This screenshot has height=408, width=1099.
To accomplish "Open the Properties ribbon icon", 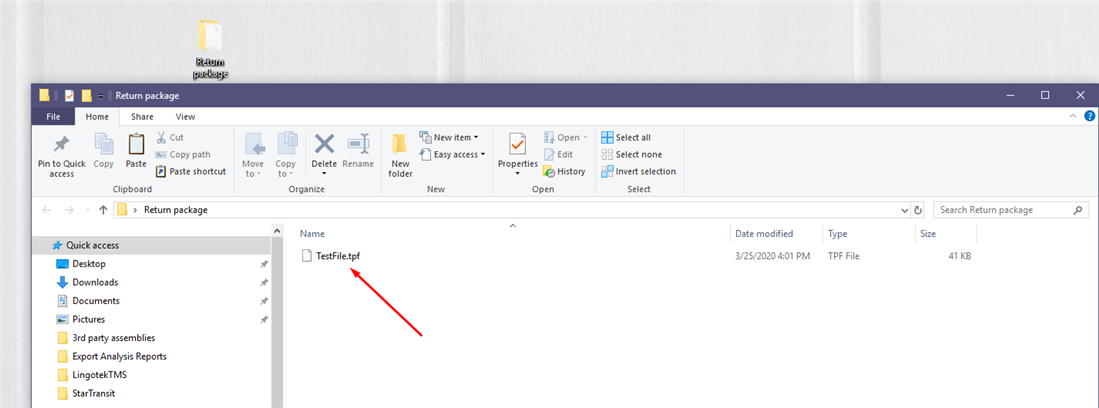I will coord(517,144).
